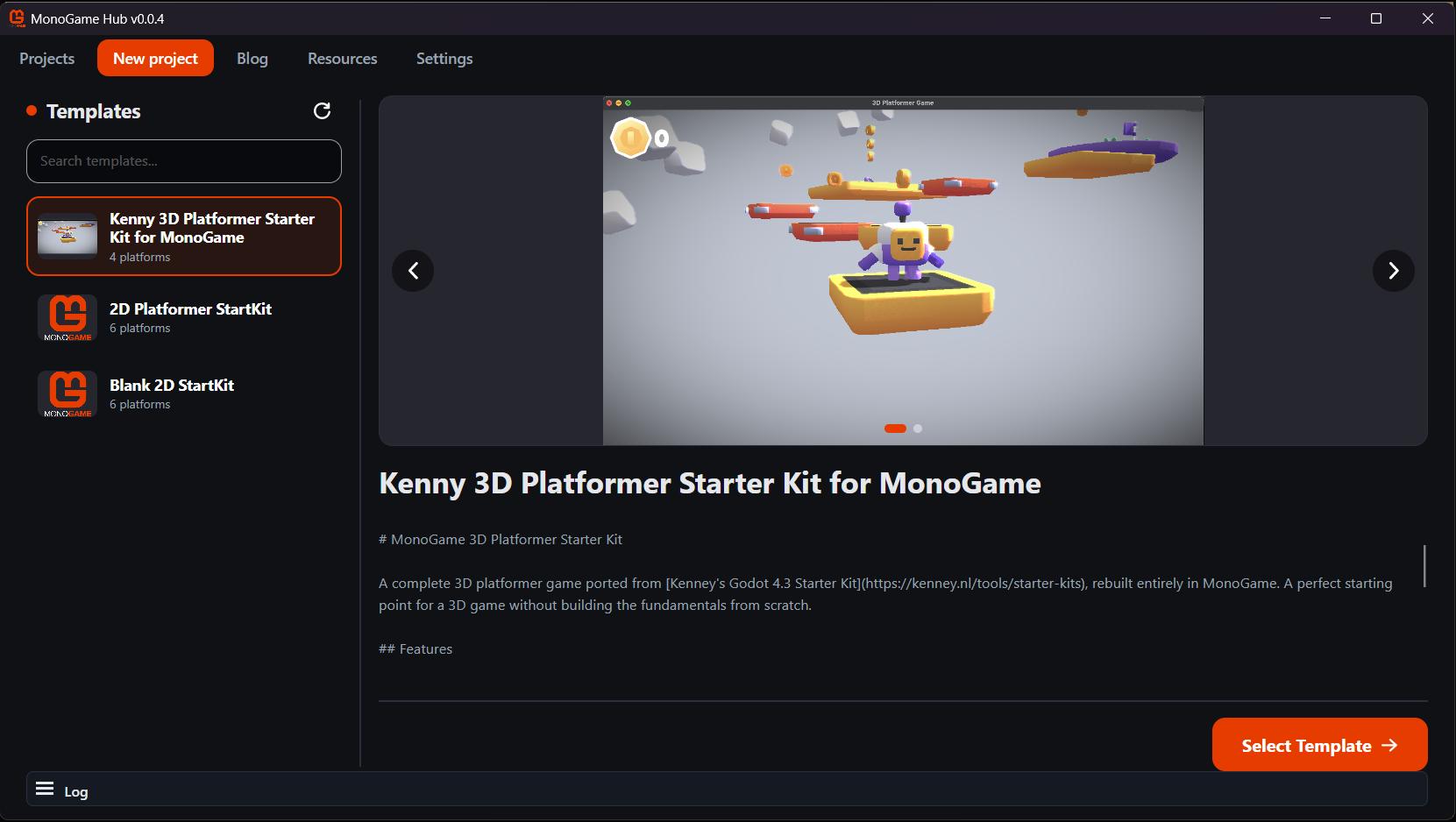Click the New project button
1456x822 pixels.
click(155, 58)
